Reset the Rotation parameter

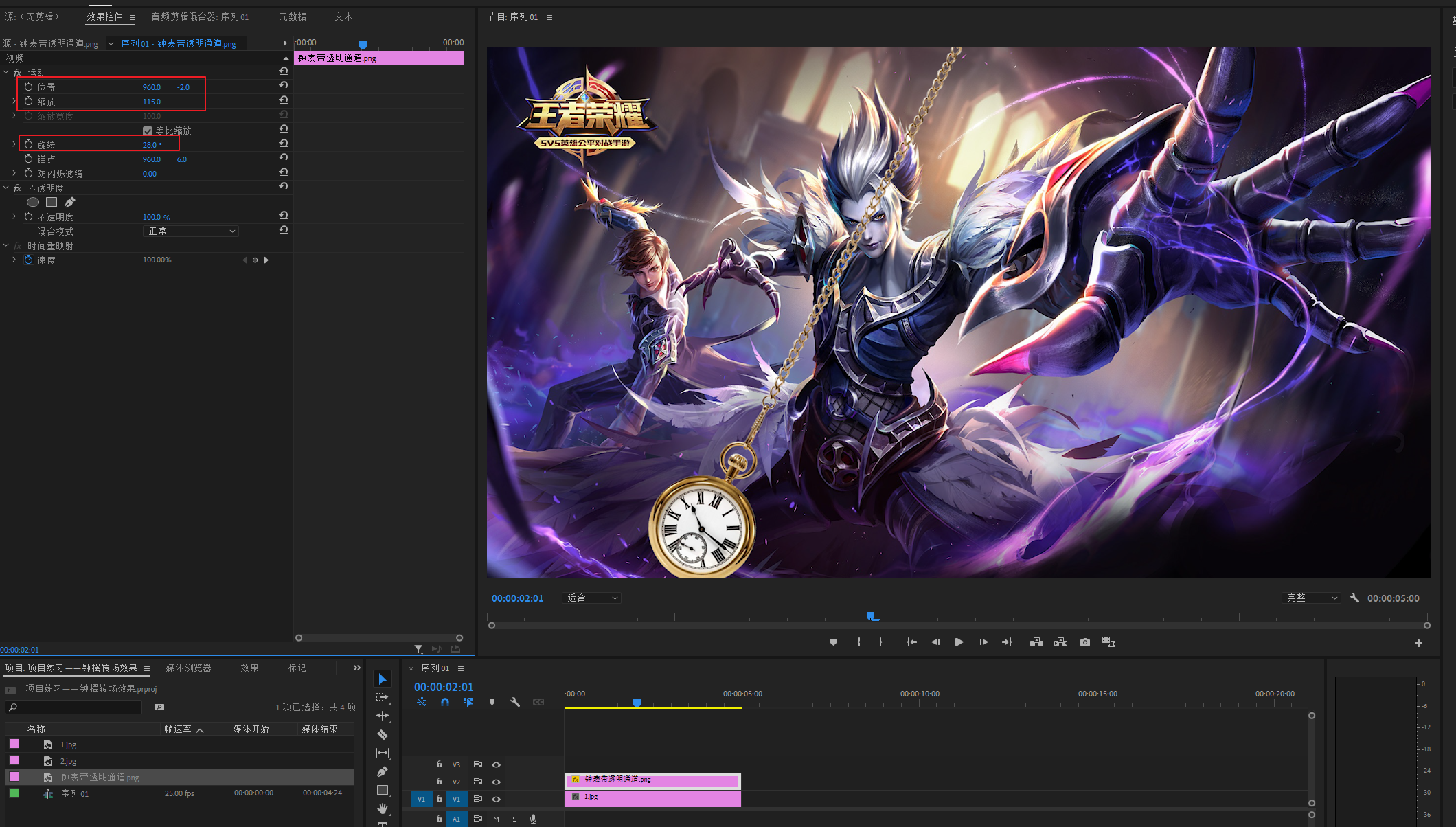[283, 144]
